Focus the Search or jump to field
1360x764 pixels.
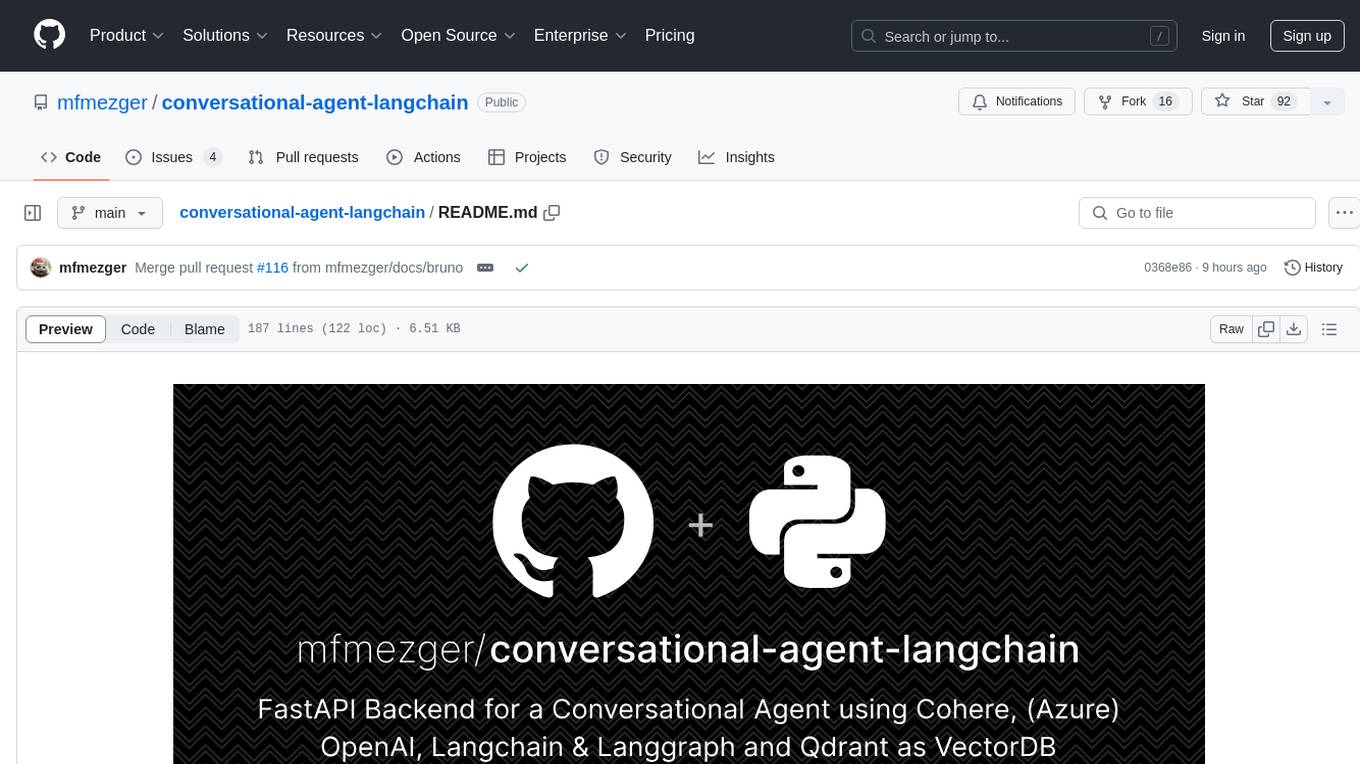click(1016, 36)
